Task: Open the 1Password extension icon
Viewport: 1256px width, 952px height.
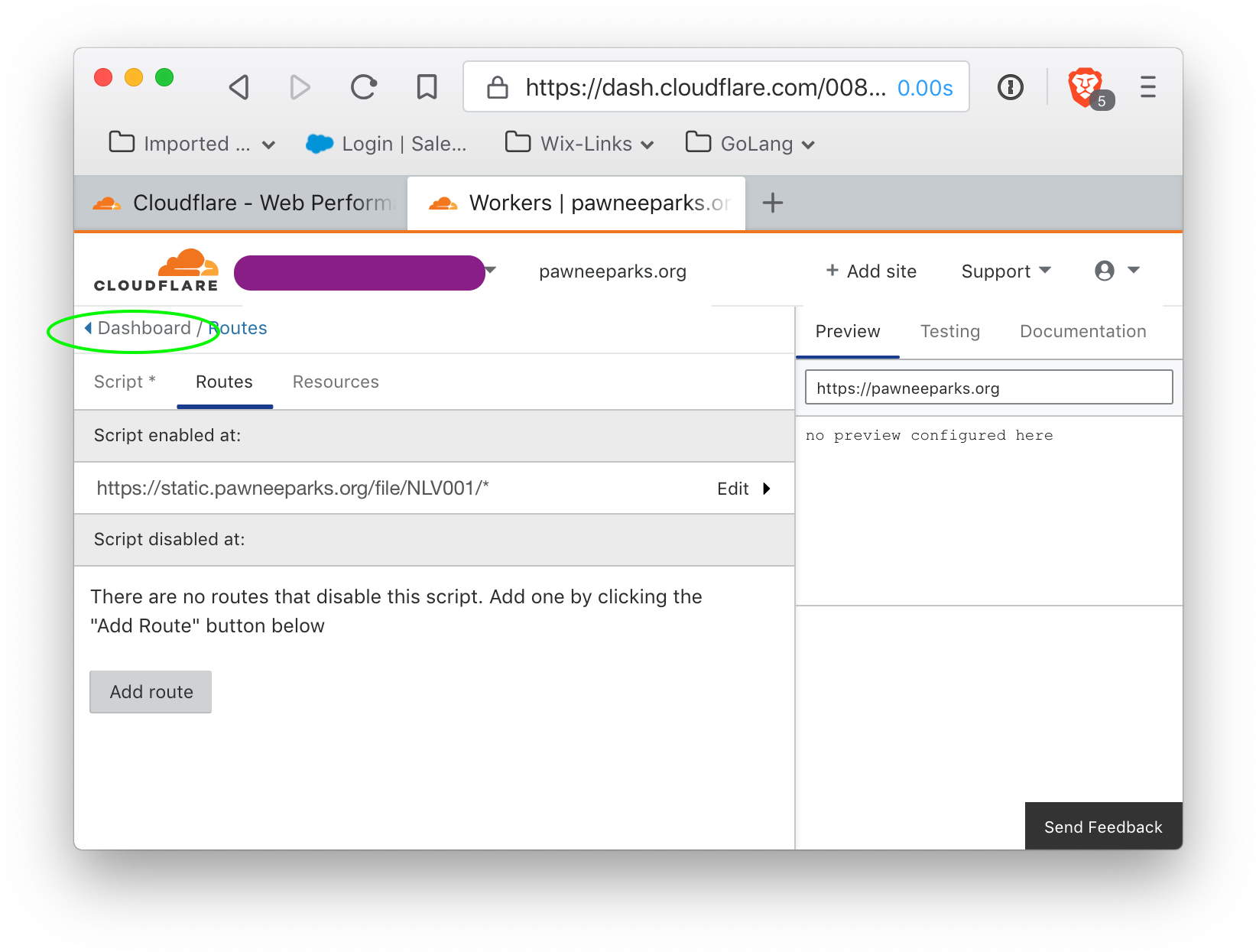Action: click(1011, 87)
